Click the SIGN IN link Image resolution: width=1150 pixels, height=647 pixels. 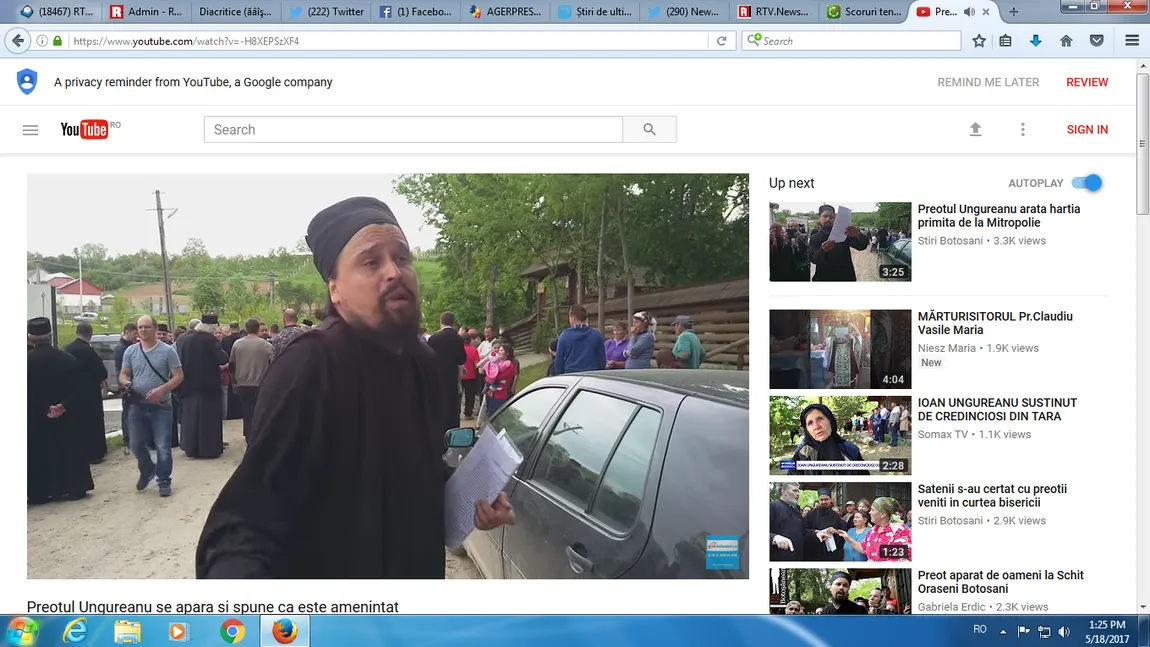tap(1087, 130)
